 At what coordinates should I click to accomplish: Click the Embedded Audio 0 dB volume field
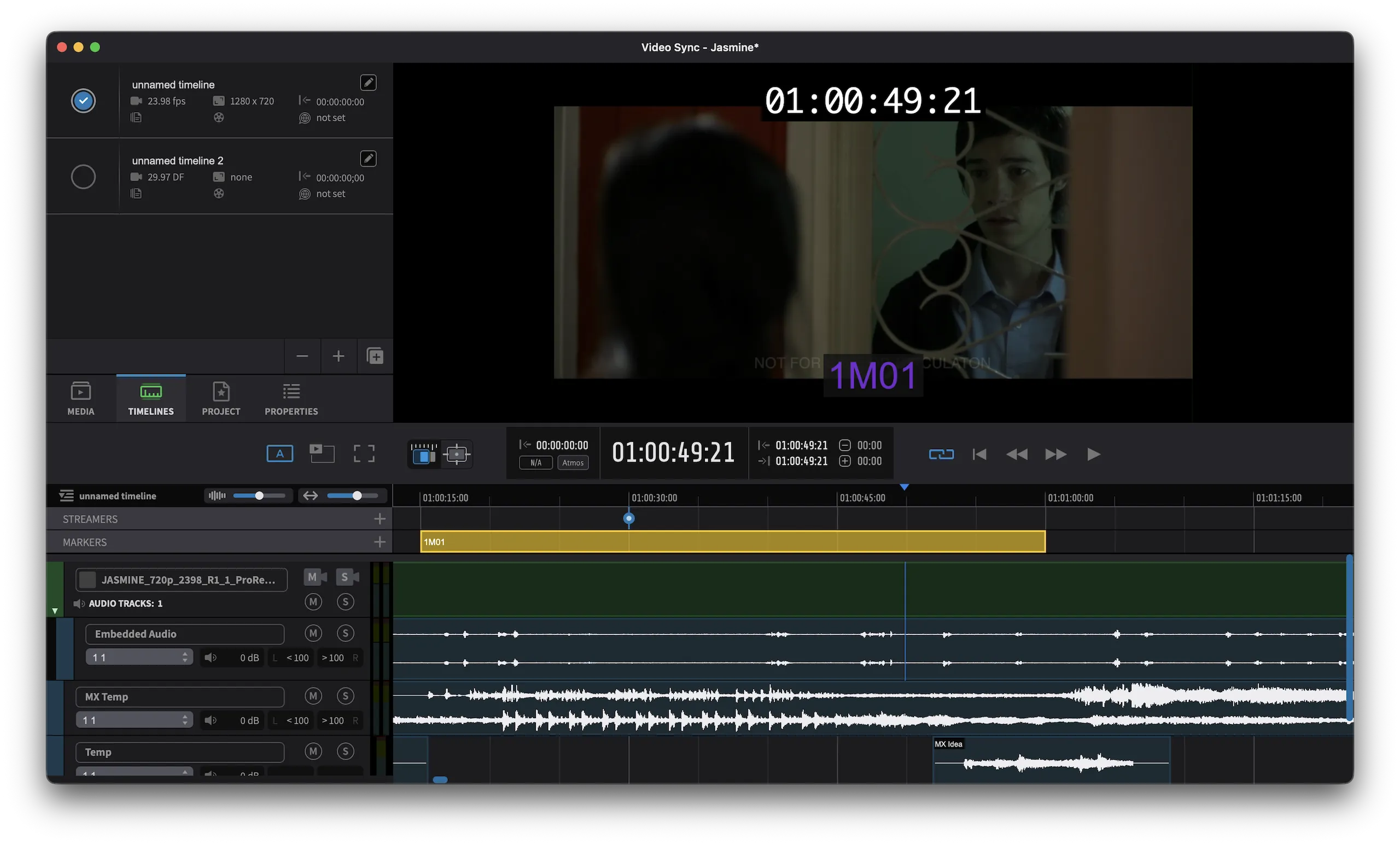(x=232, y=658)
